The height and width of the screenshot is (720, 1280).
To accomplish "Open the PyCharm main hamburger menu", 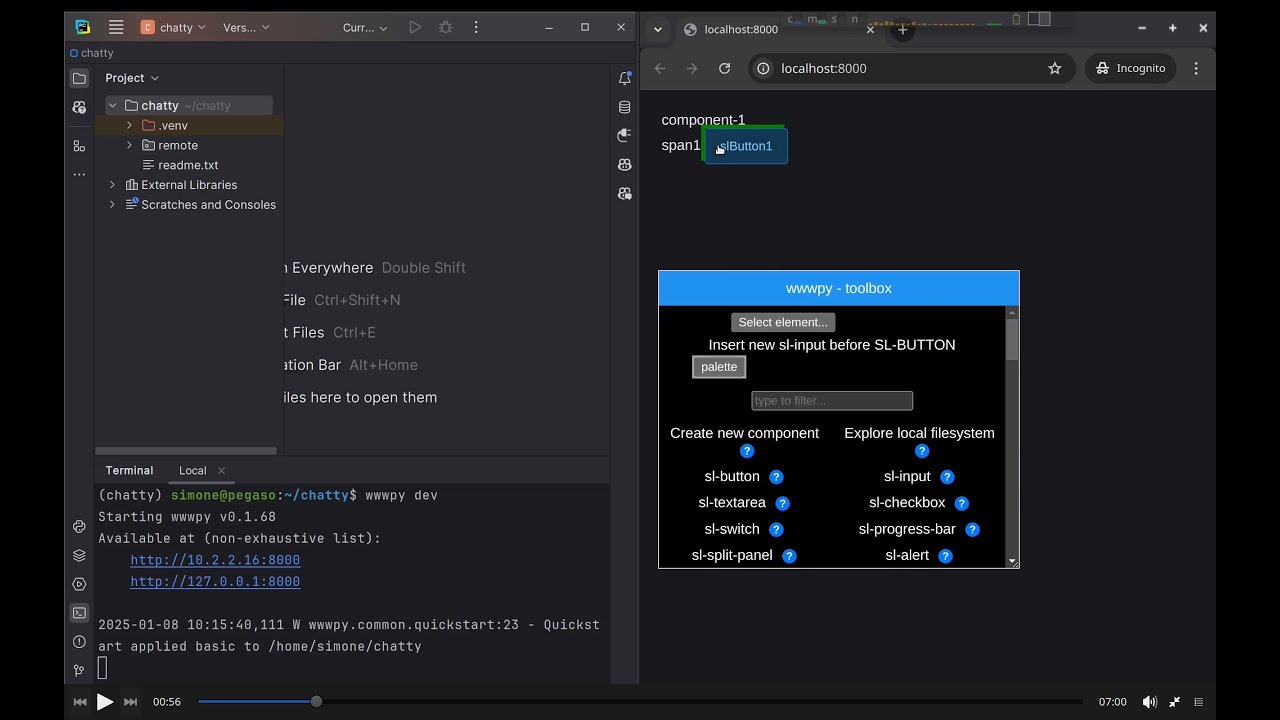I will (x=116, y=28).
